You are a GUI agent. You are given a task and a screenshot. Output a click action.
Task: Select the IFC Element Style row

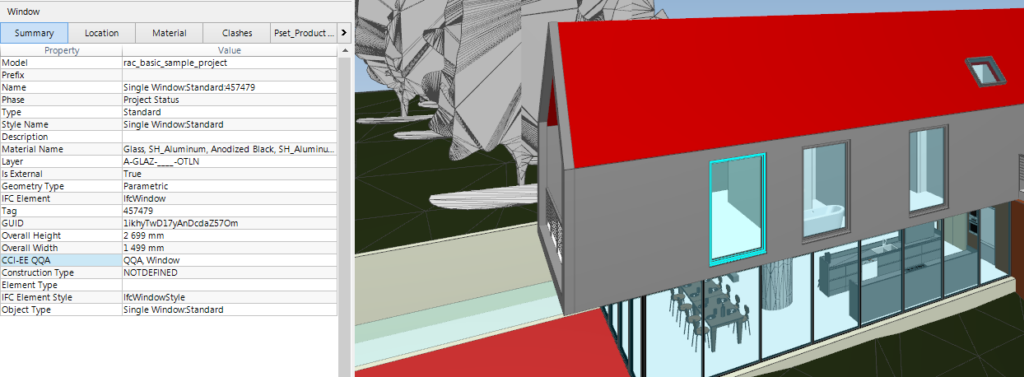(x=169, y=297)
